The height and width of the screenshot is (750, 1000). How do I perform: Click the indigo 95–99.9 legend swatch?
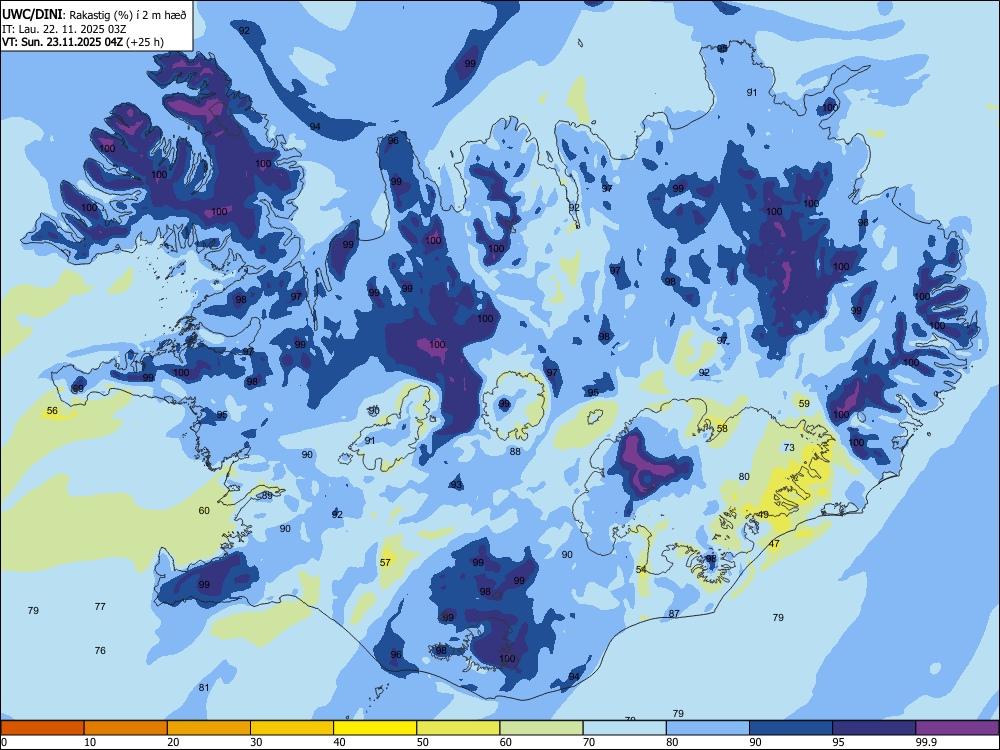pos(874,728)
